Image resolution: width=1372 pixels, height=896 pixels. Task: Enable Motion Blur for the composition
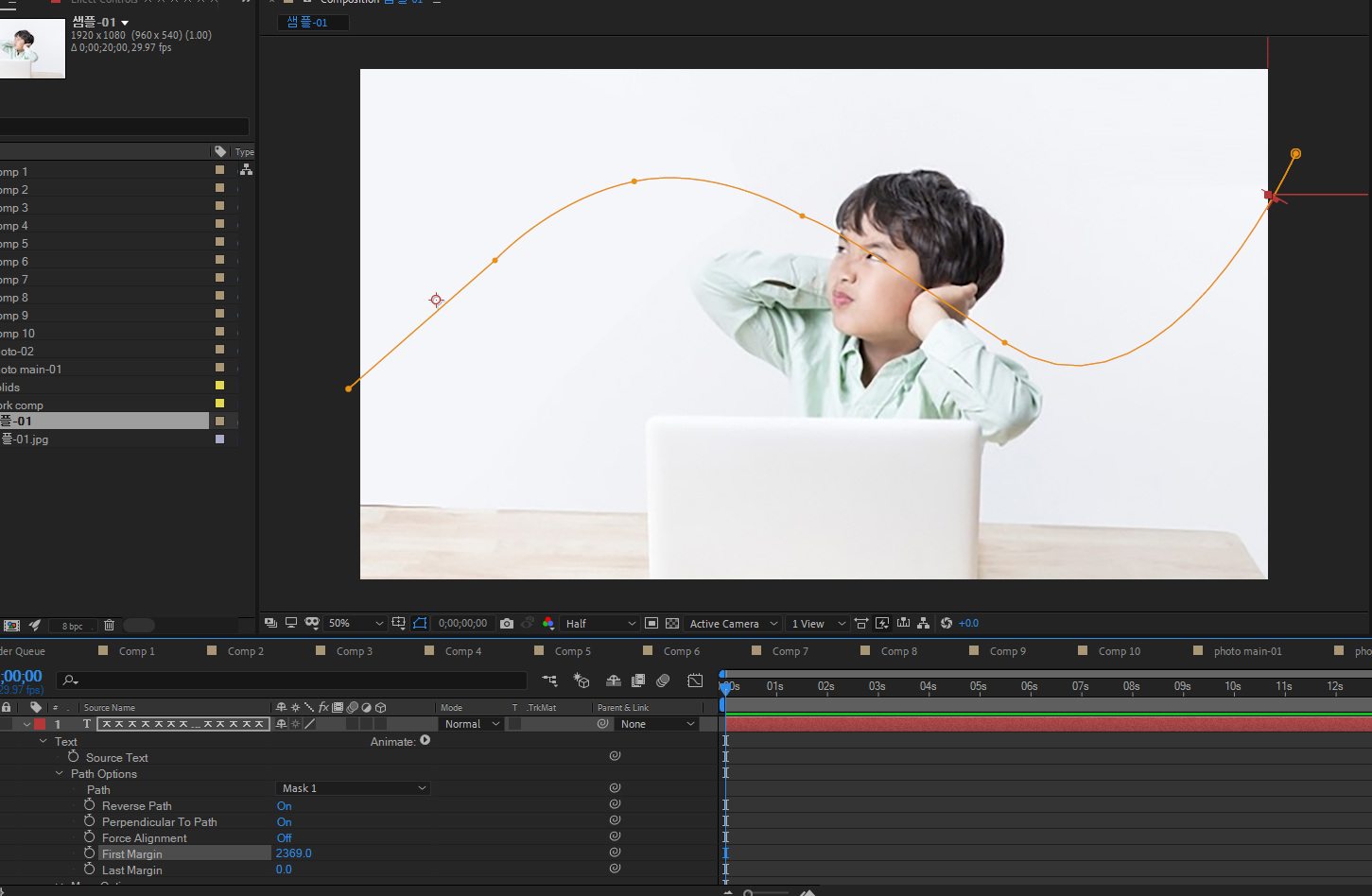pos(663,681)
